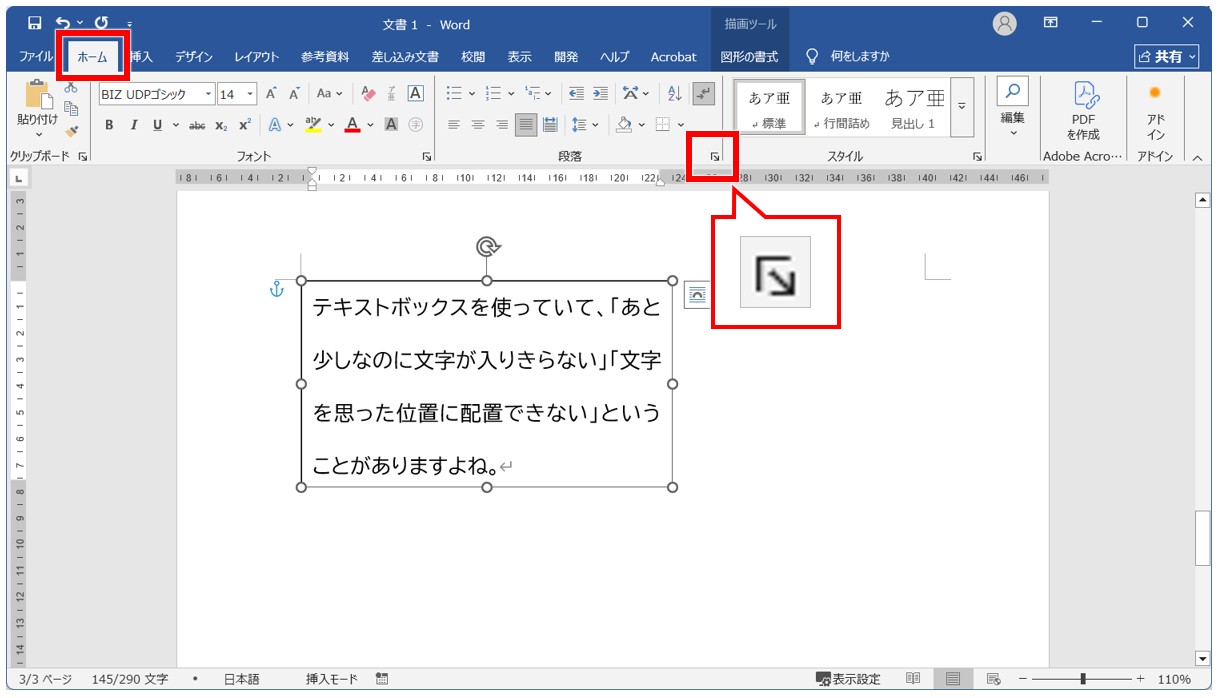1218x698 pixels.
Task: Save the document with the floppy disk icon
Action: click(34, 23)
